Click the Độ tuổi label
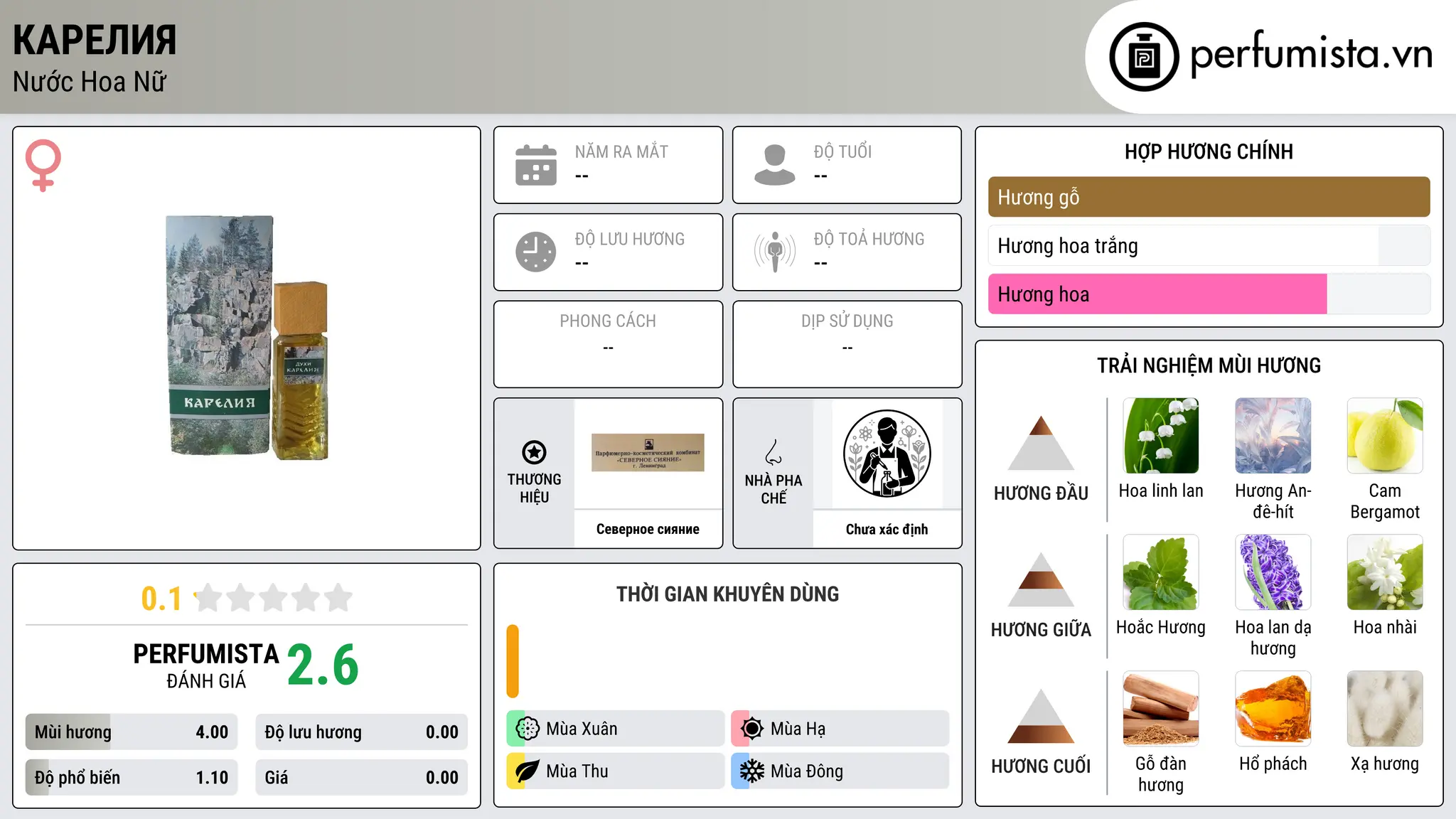 842,152
